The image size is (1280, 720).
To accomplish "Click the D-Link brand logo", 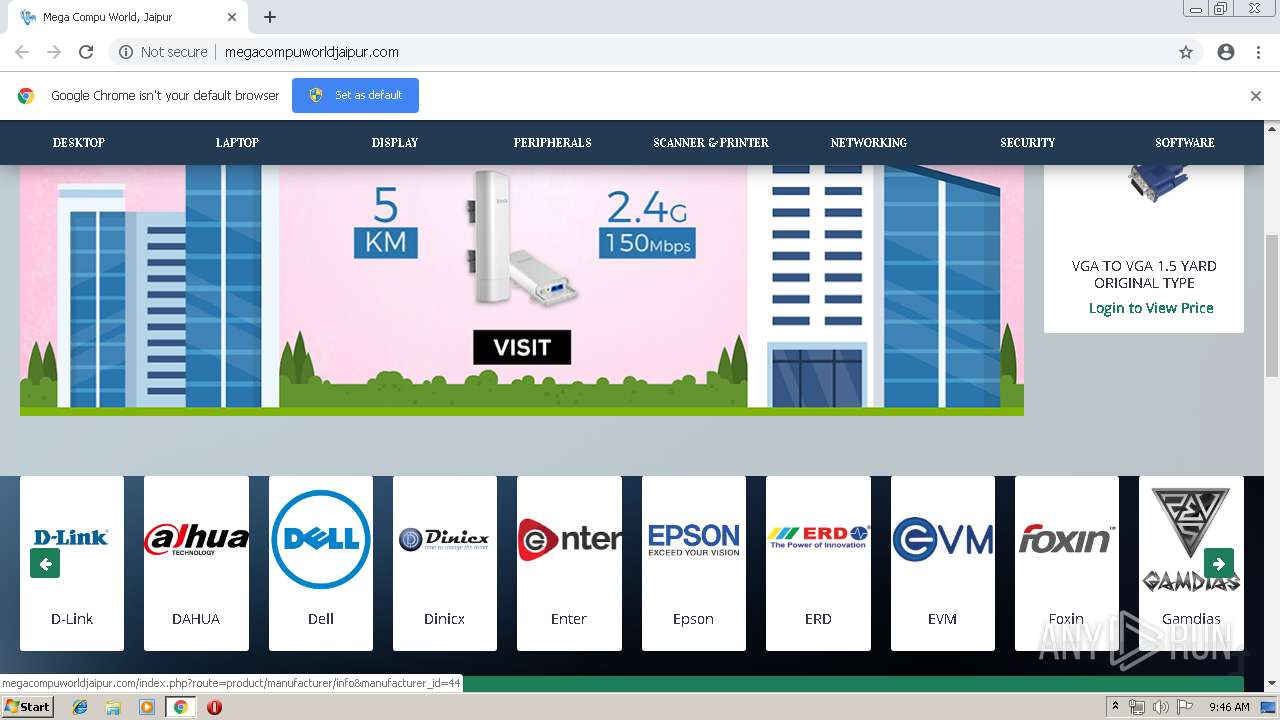I will click(x=72, y=538).
